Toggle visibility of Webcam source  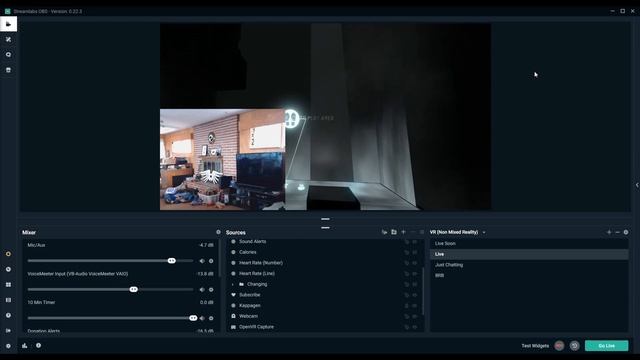[x=415, y=316]
